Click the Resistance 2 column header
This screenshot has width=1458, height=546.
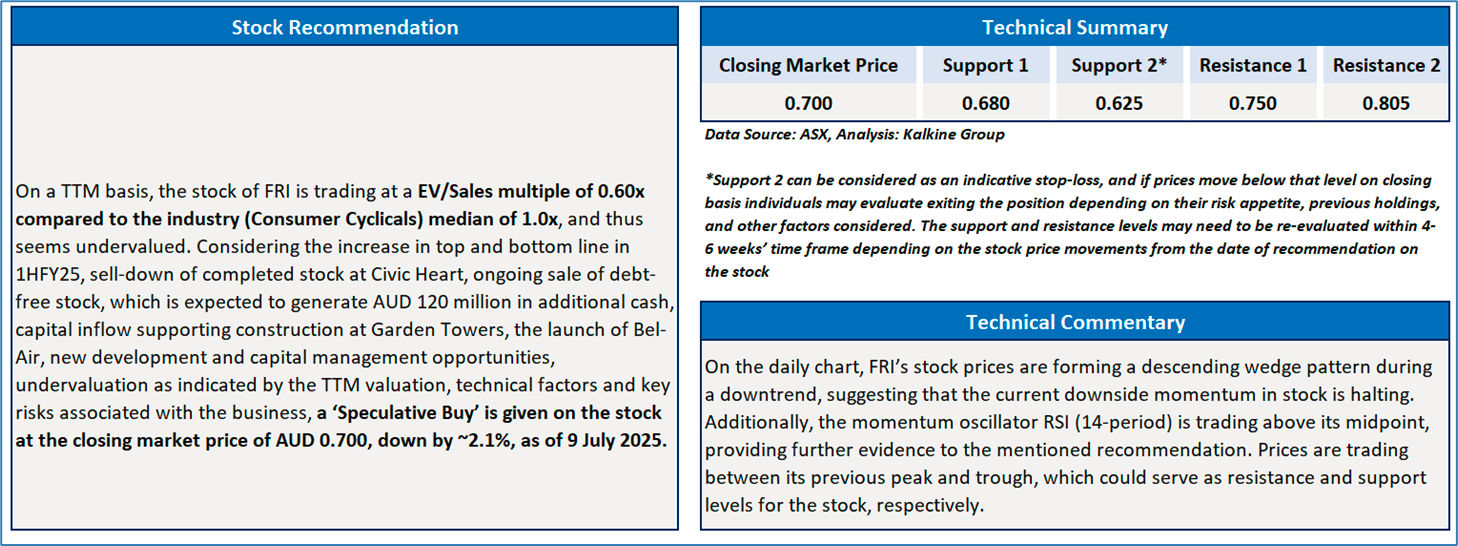pos(1386,66)
